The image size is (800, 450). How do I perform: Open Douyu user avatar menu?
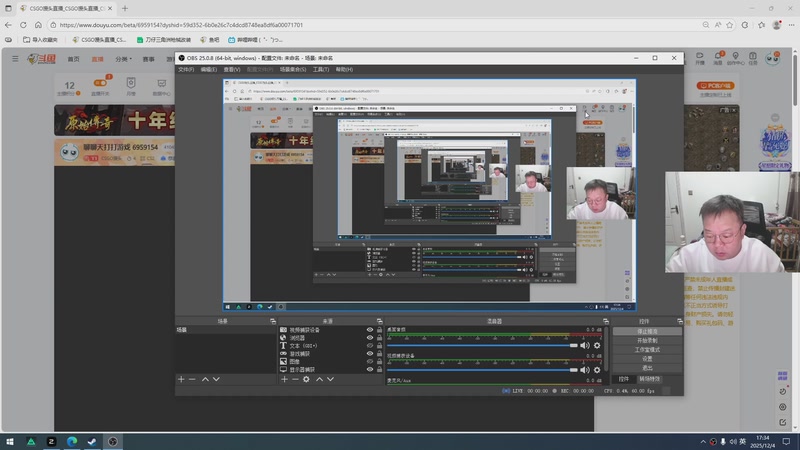(773, 58)
